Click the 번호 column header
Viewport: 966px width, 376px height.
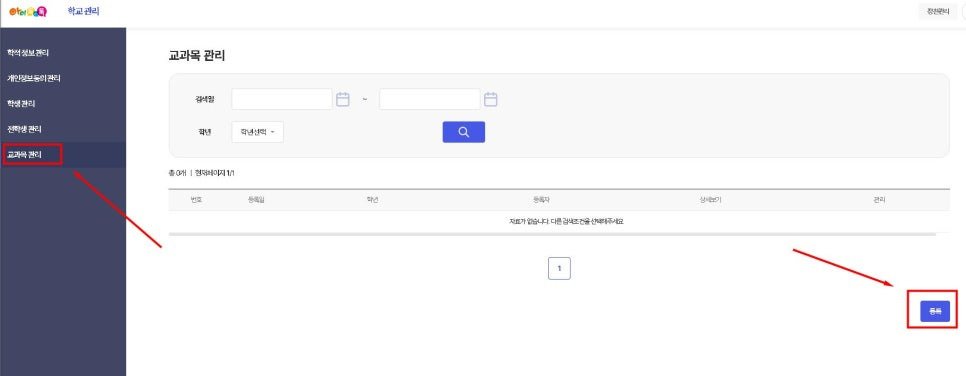click(197, 200)
